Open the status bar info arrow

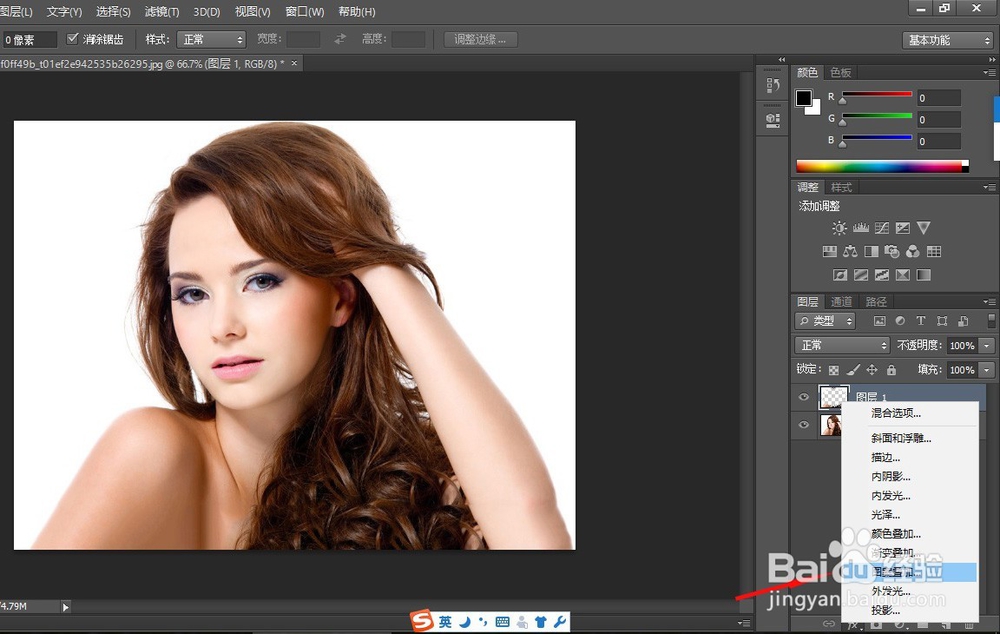click(65, 607)
